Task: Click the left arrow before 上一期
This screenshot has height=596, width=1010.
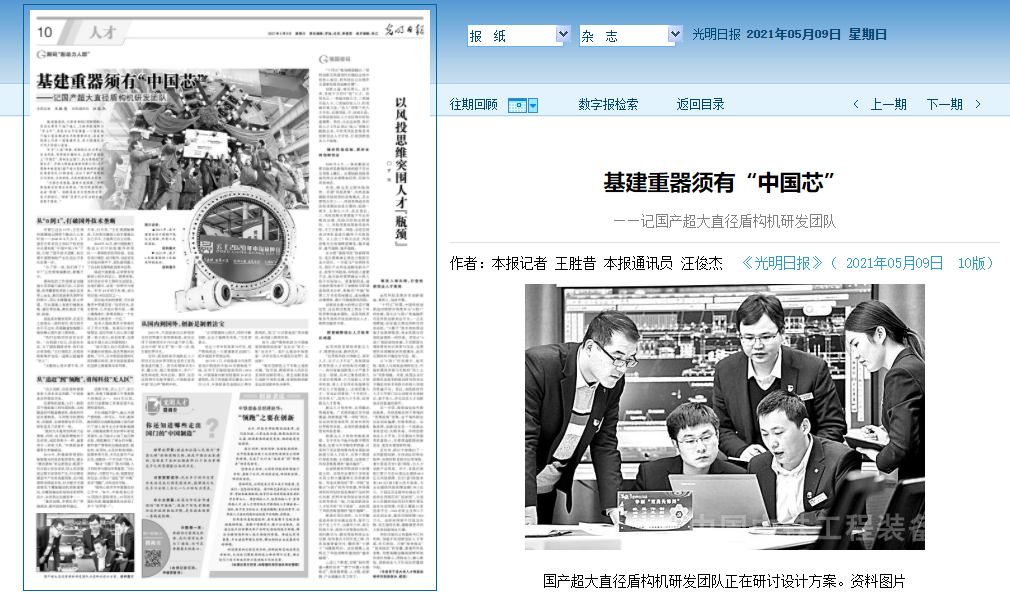Action: coord(856,104)
